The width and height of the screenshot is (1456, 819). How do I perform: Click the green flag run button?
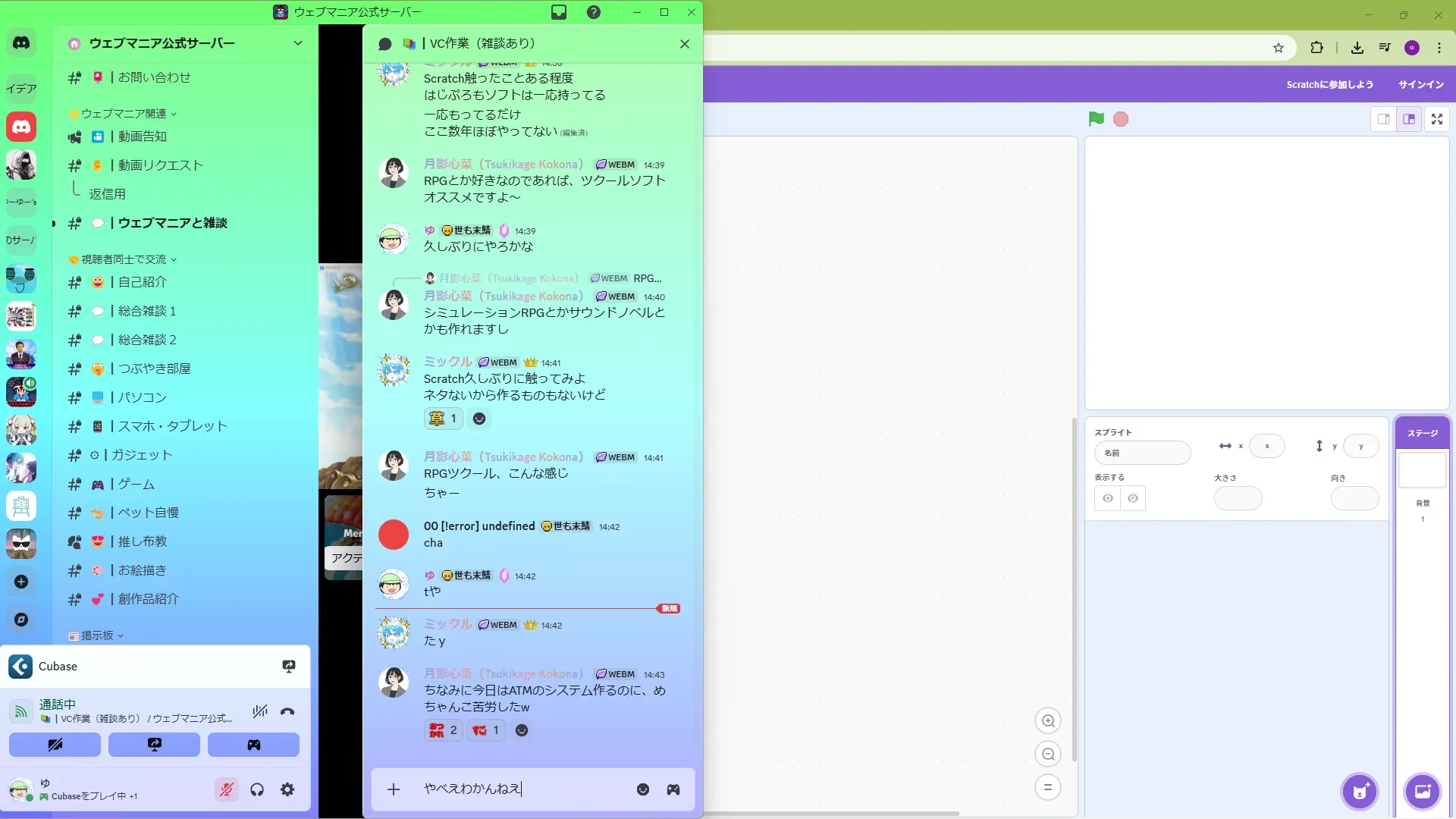point(1096,119)
